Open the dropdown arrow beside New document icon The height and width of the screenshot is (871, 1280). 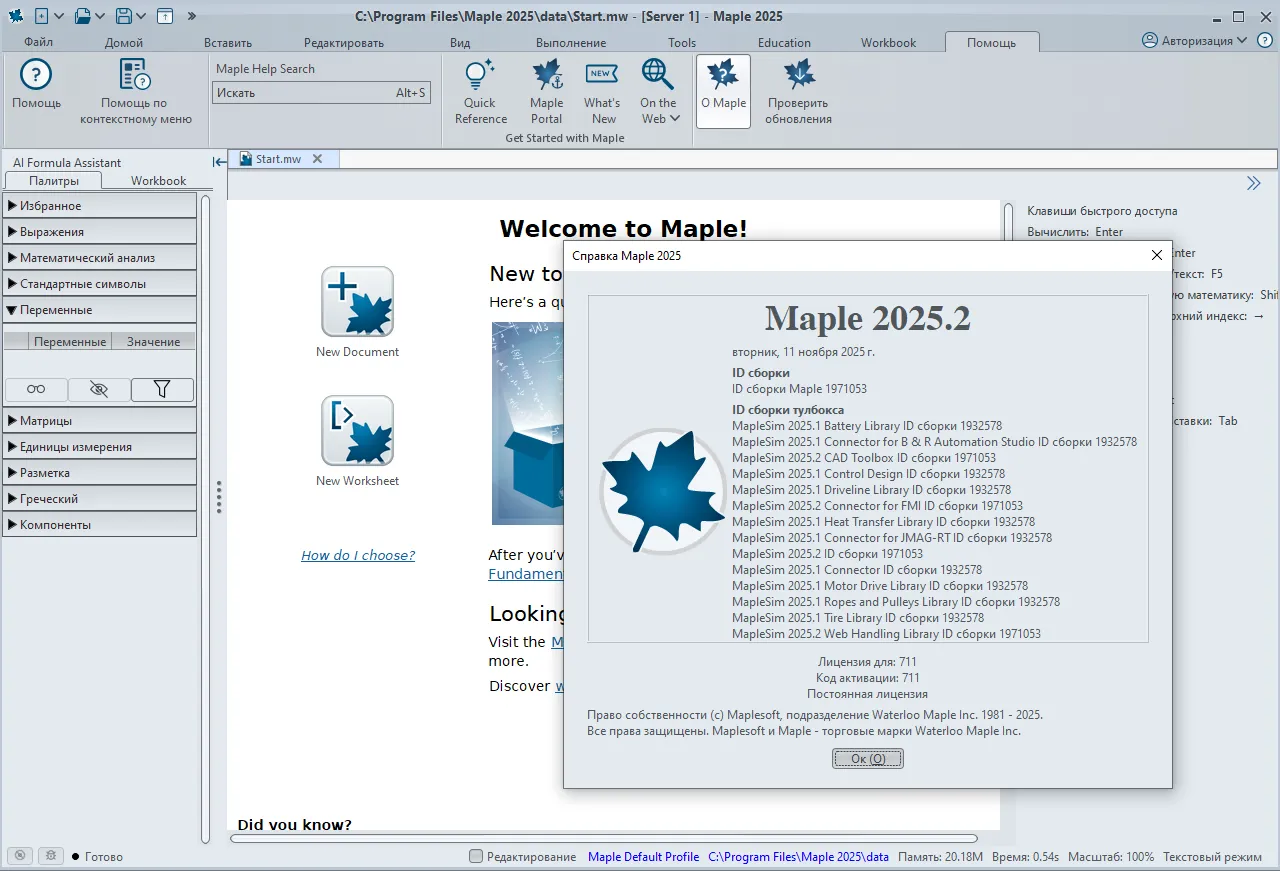(x=58, y=16)
